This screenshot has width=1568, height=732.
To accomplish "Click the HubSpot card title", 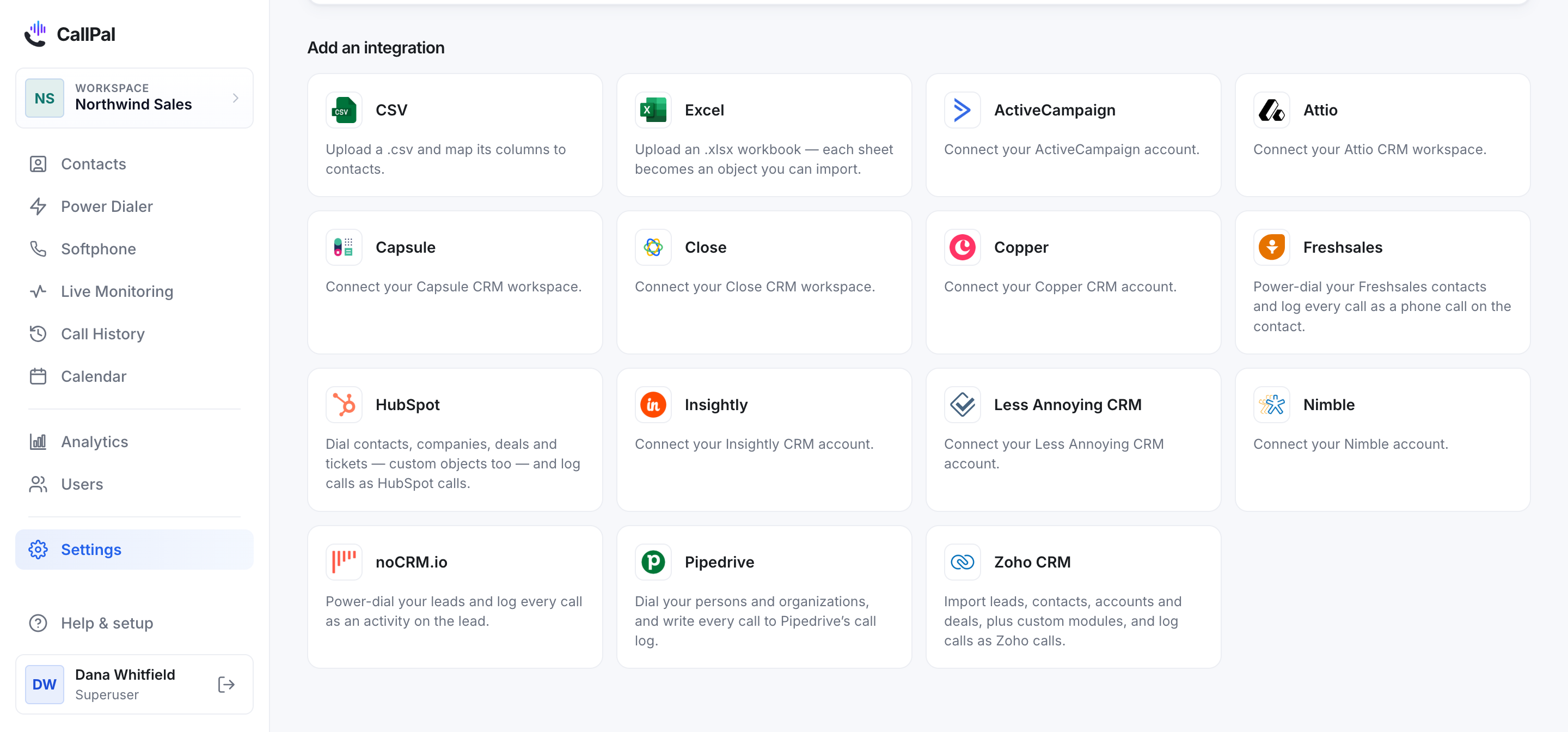I will coord(407,404).
